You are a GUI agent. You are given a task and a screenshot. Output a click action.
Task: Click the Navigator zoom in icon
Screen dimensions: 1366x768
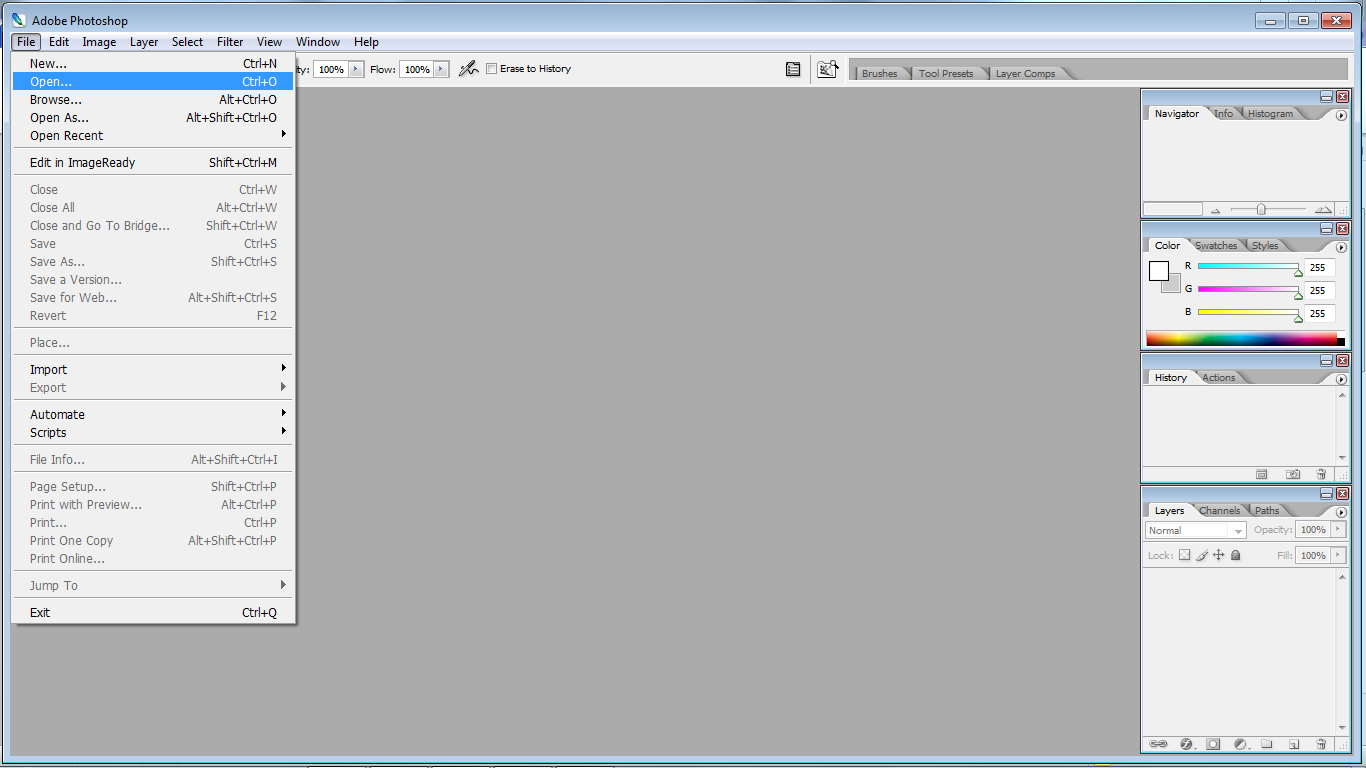pyautogui.click(x=1323, y=210)
